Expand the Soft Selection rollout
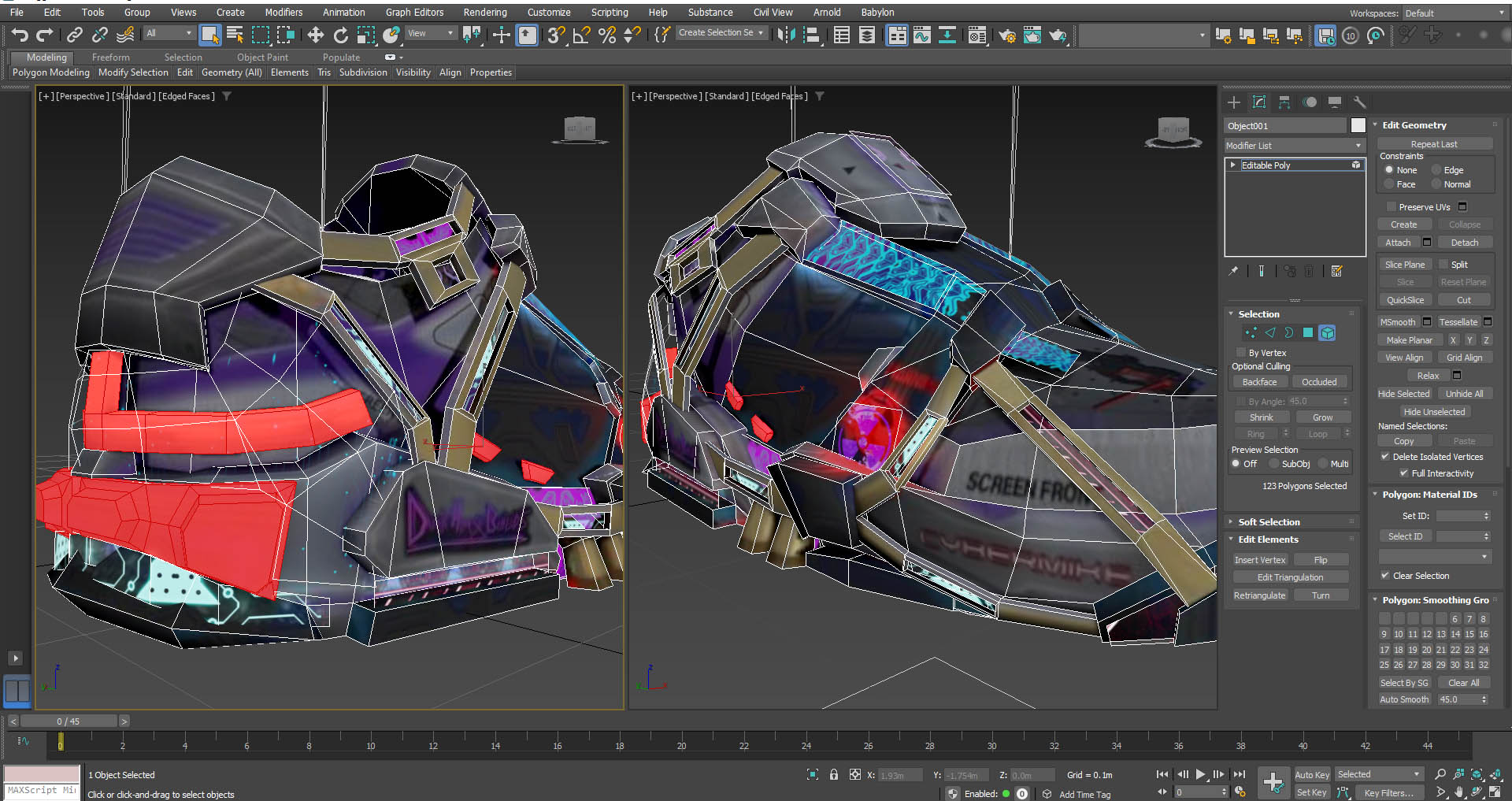Screen dimensions: 1512x801 (x=1269, y=522)
